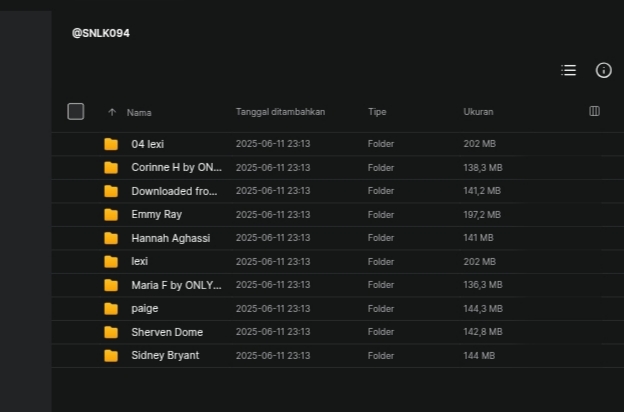Click the 04 lexi folder icon

[111, 144]
